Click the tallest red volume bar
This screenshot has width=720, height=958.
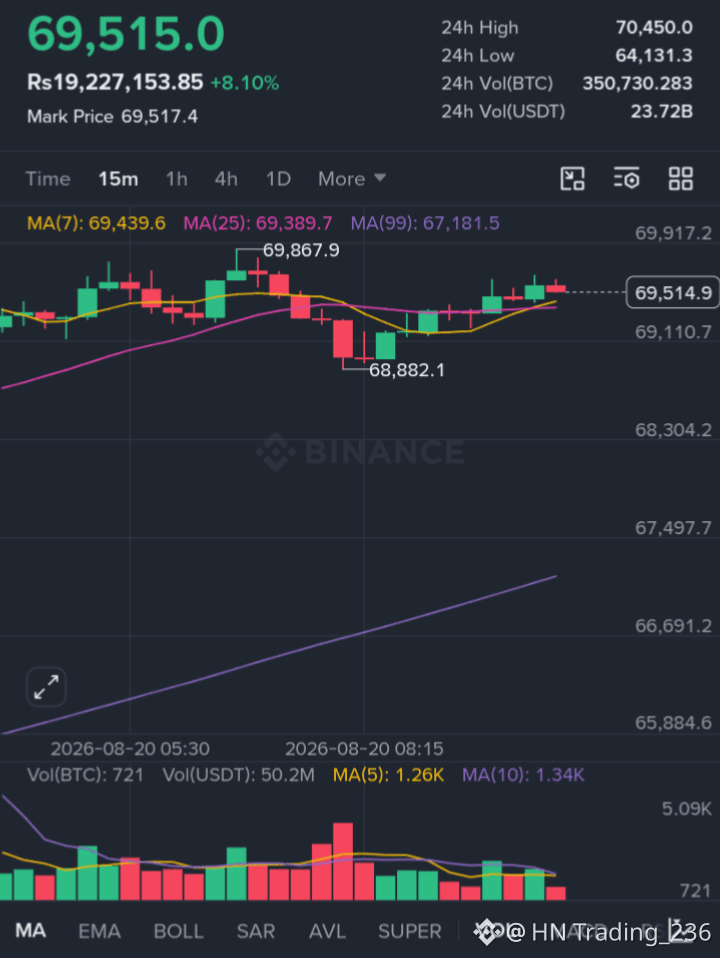(x=343, y=861)
